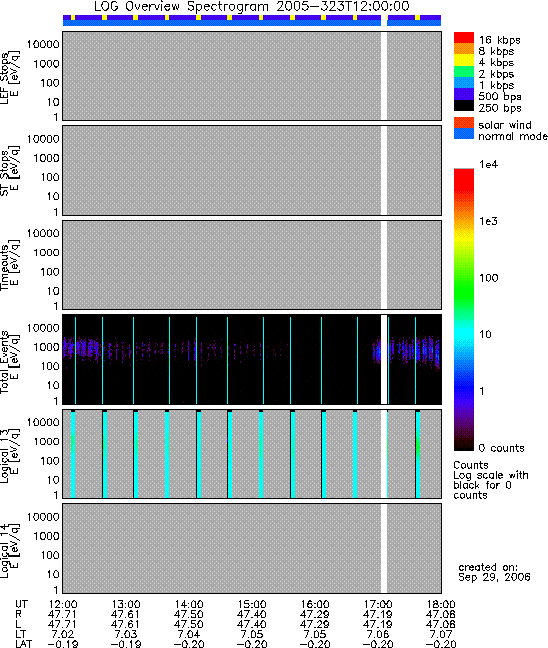
Task: Click the 'created on: Sep 29, 2006' text
Action: point(494,572)
